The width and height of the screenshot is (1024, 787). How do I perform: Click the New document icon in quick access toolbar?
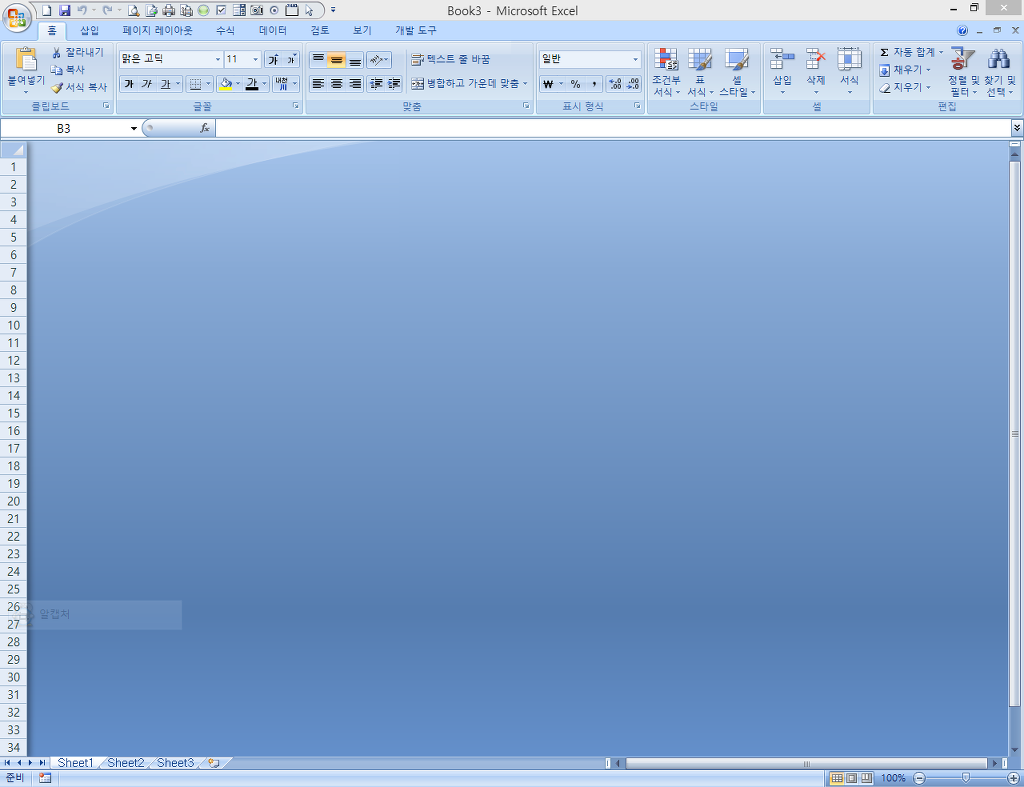click(47, 10)
